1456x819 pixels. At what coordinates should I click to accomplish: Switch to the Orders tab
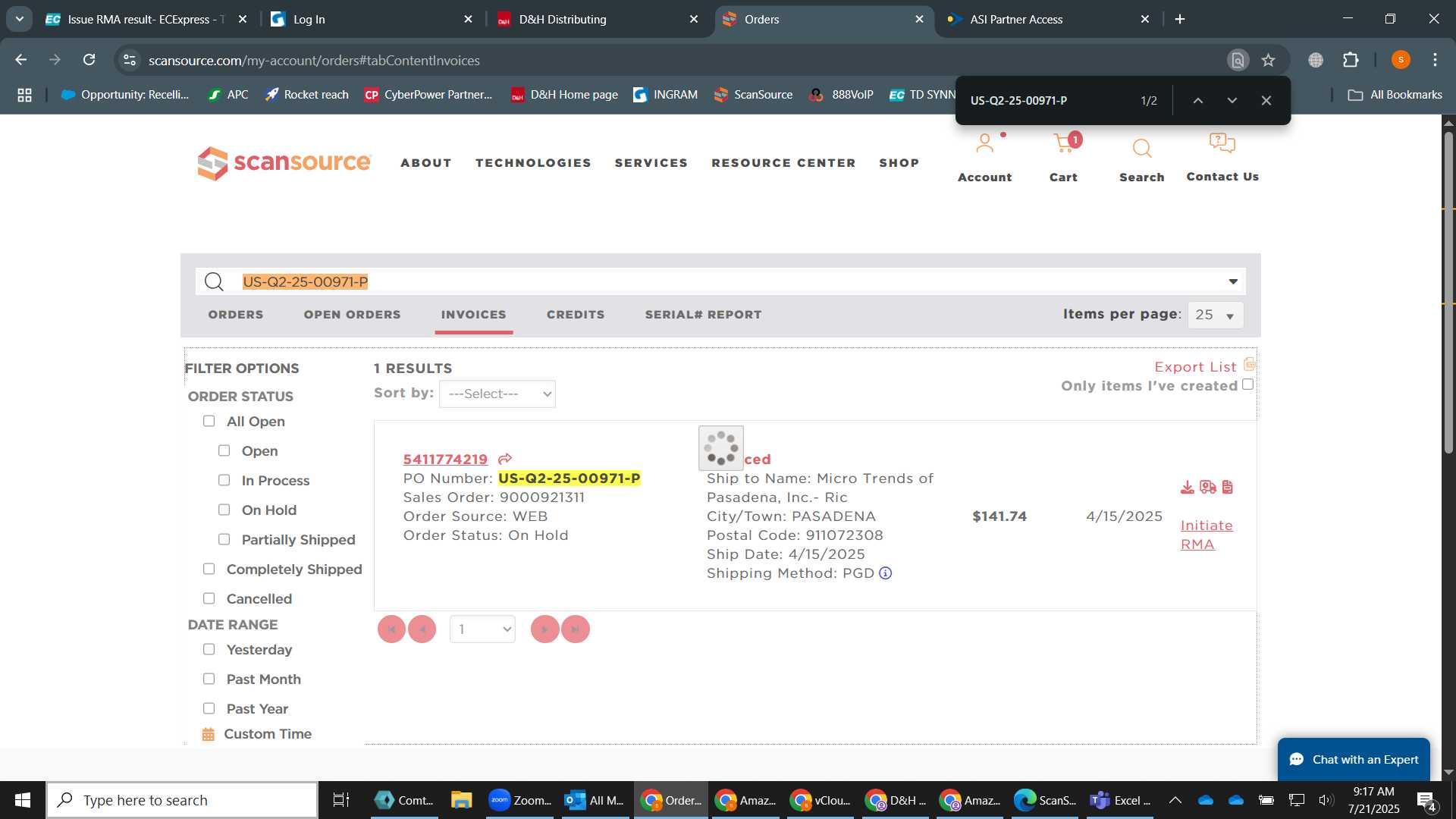coord(236,315)
